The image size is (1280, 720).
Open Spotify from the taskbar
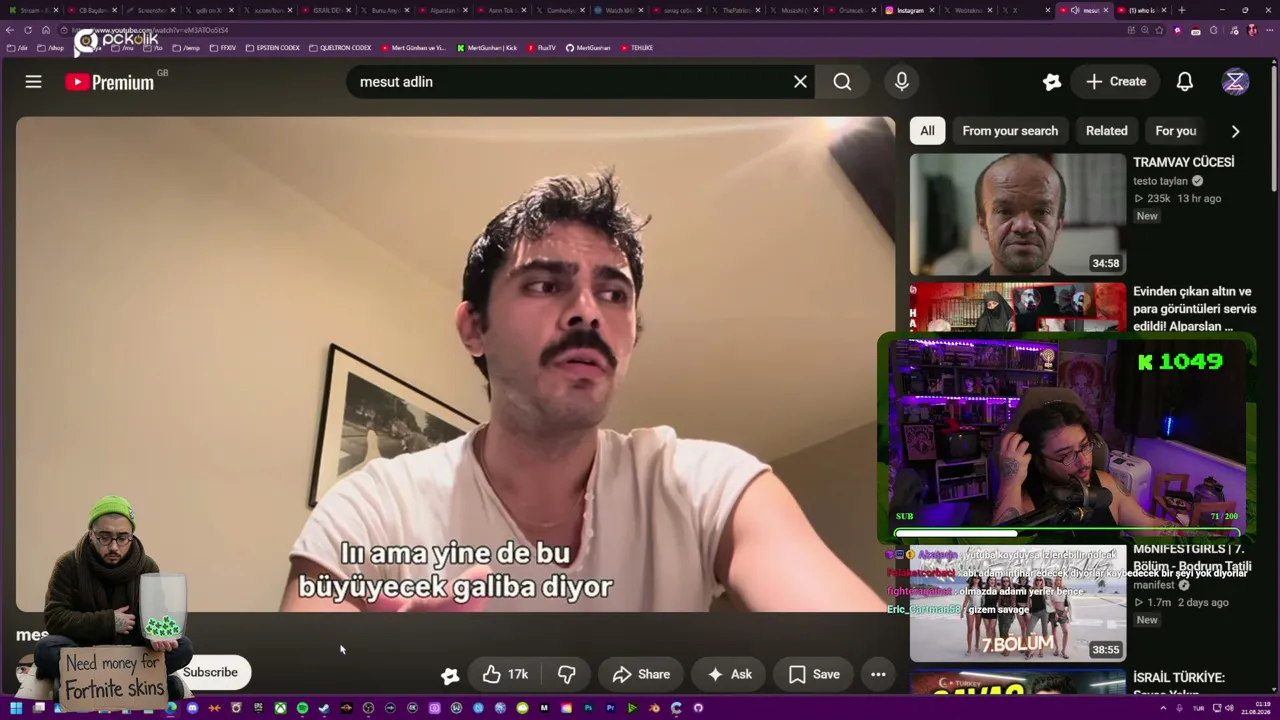[x=303, y=708]
